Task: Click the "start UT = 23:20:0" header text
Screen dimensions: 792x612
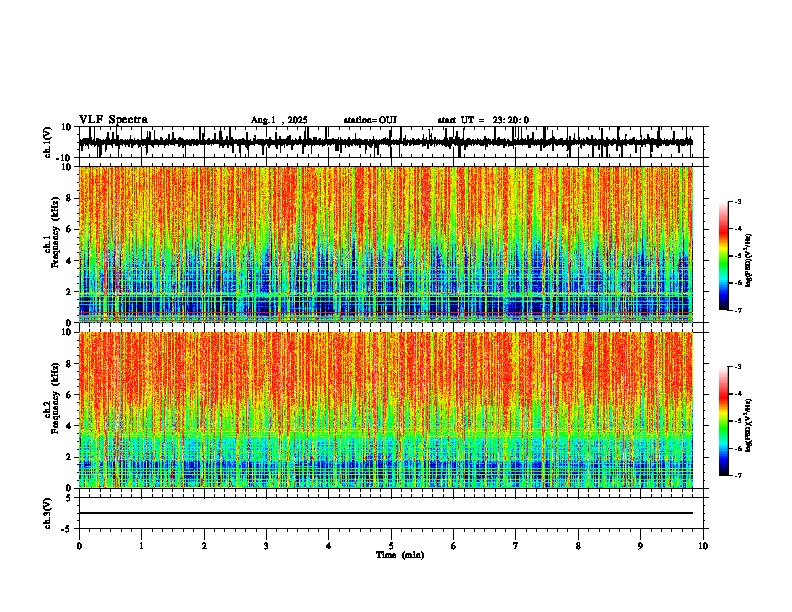Action: click(483, 120)
